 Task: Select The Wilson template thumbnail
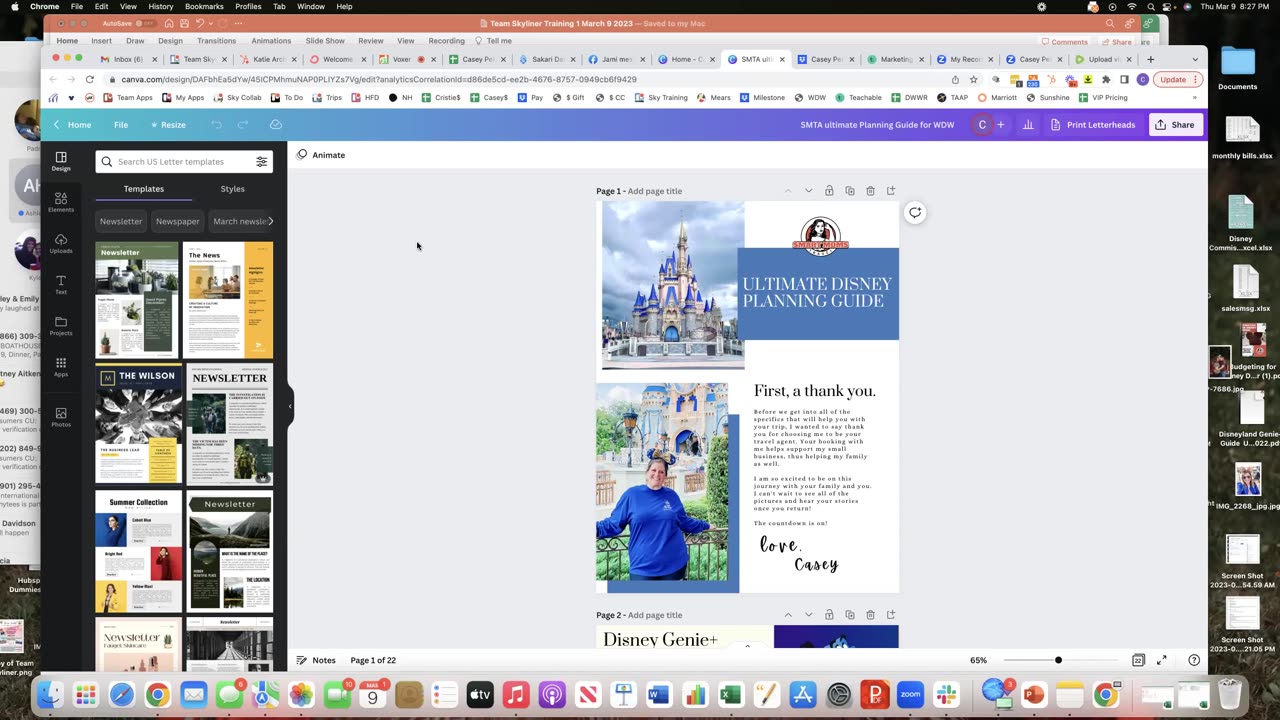139,424
